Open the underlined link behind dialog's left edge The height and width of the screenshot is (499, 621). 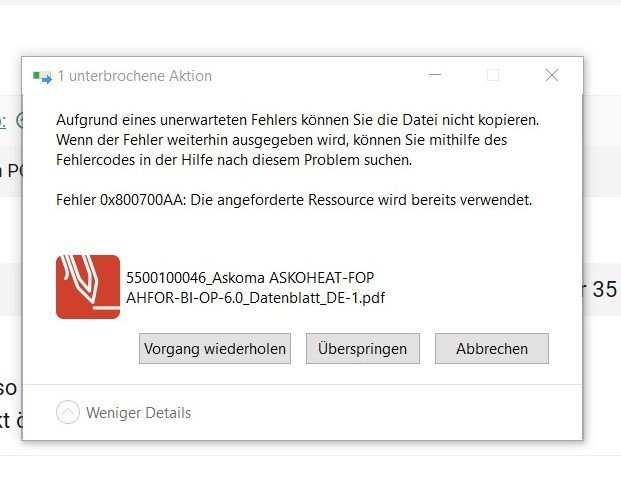coord(3,121)
